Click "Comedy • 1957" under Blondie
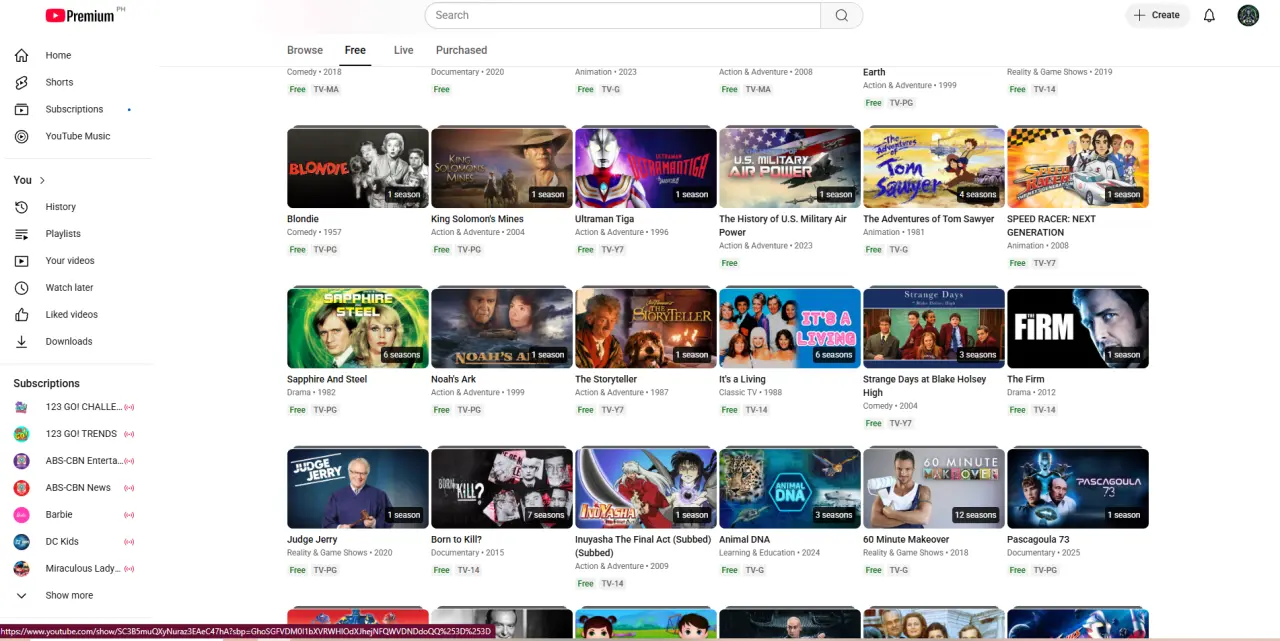 coord(314,232)
